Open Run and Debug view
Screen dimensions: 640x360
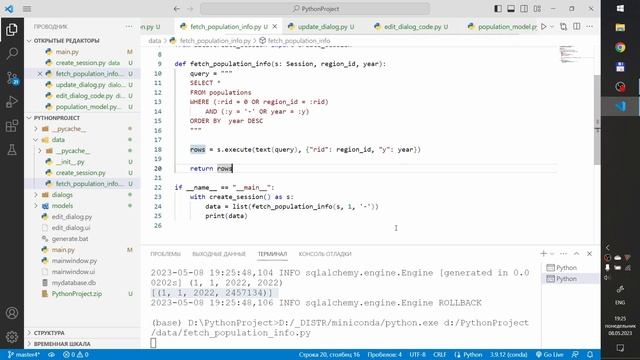pos(12,102)
